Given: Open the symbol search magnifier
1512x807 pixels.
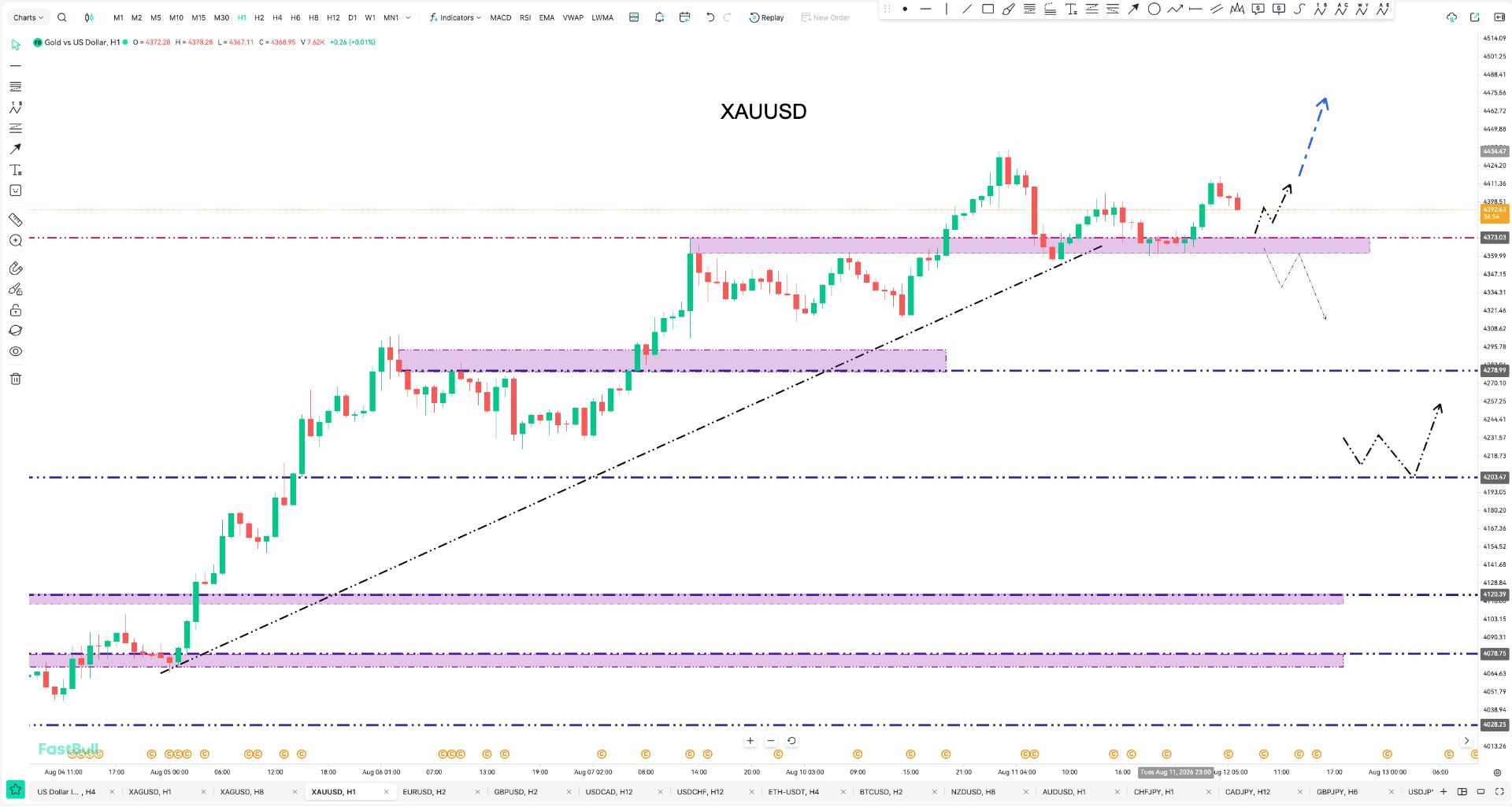Looking at the screenshot, I should [62, 17].
